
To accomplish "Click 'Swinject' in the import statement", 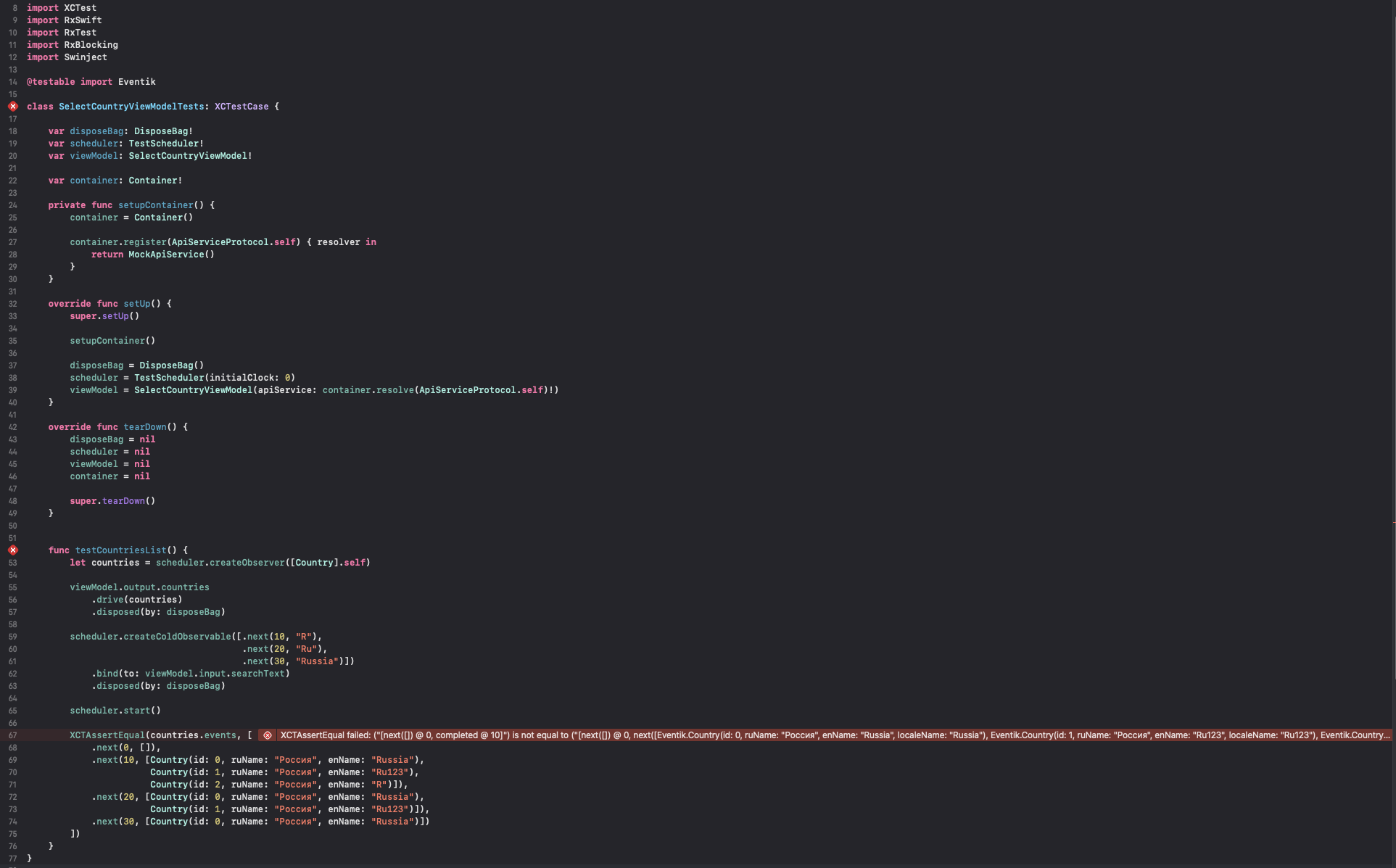I will tap(86, 57).
